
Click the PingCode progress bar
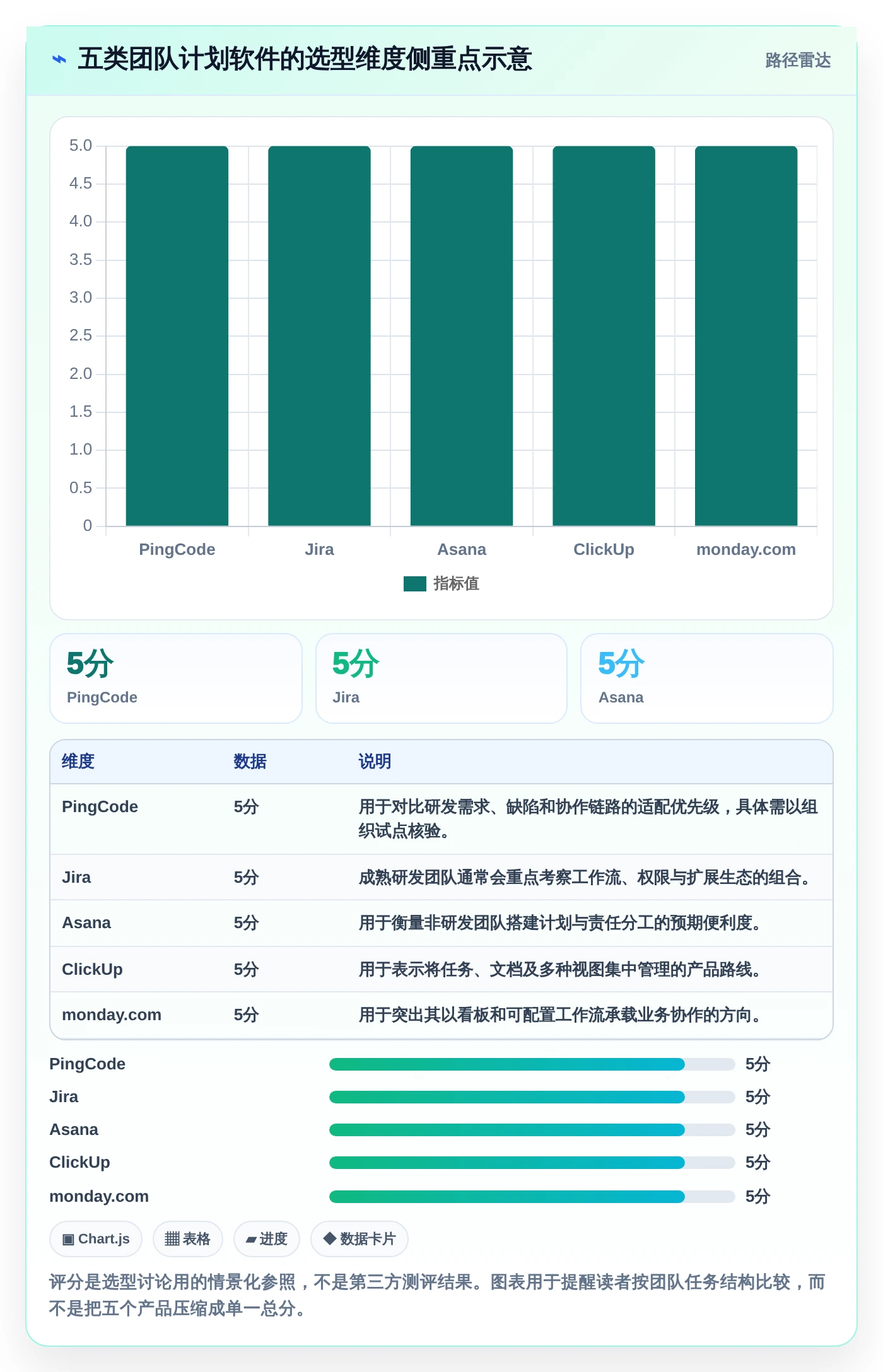[532, 1064]
